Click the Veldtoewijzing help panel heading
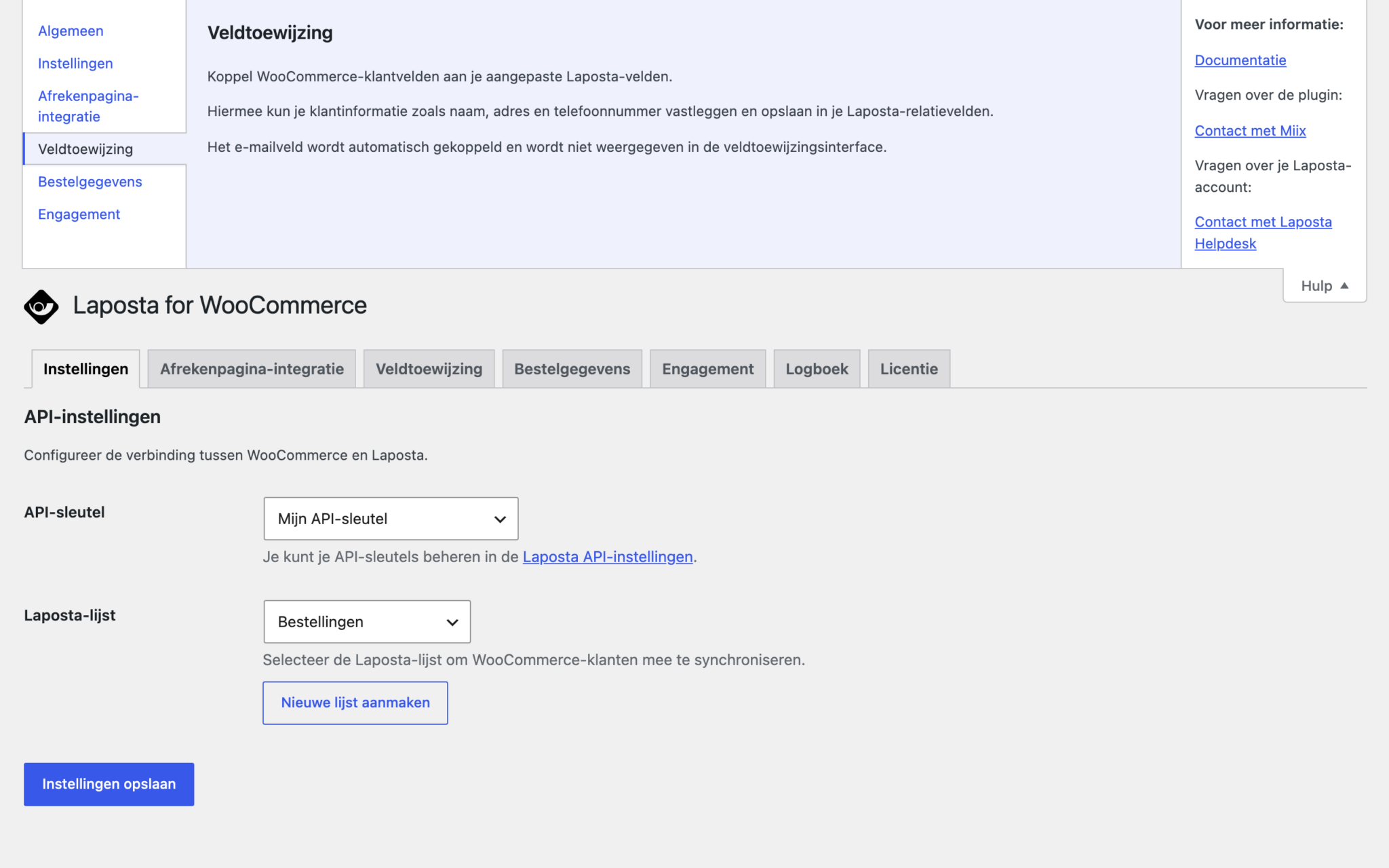Screen dimensions: 1389x868 coord(270,33)
